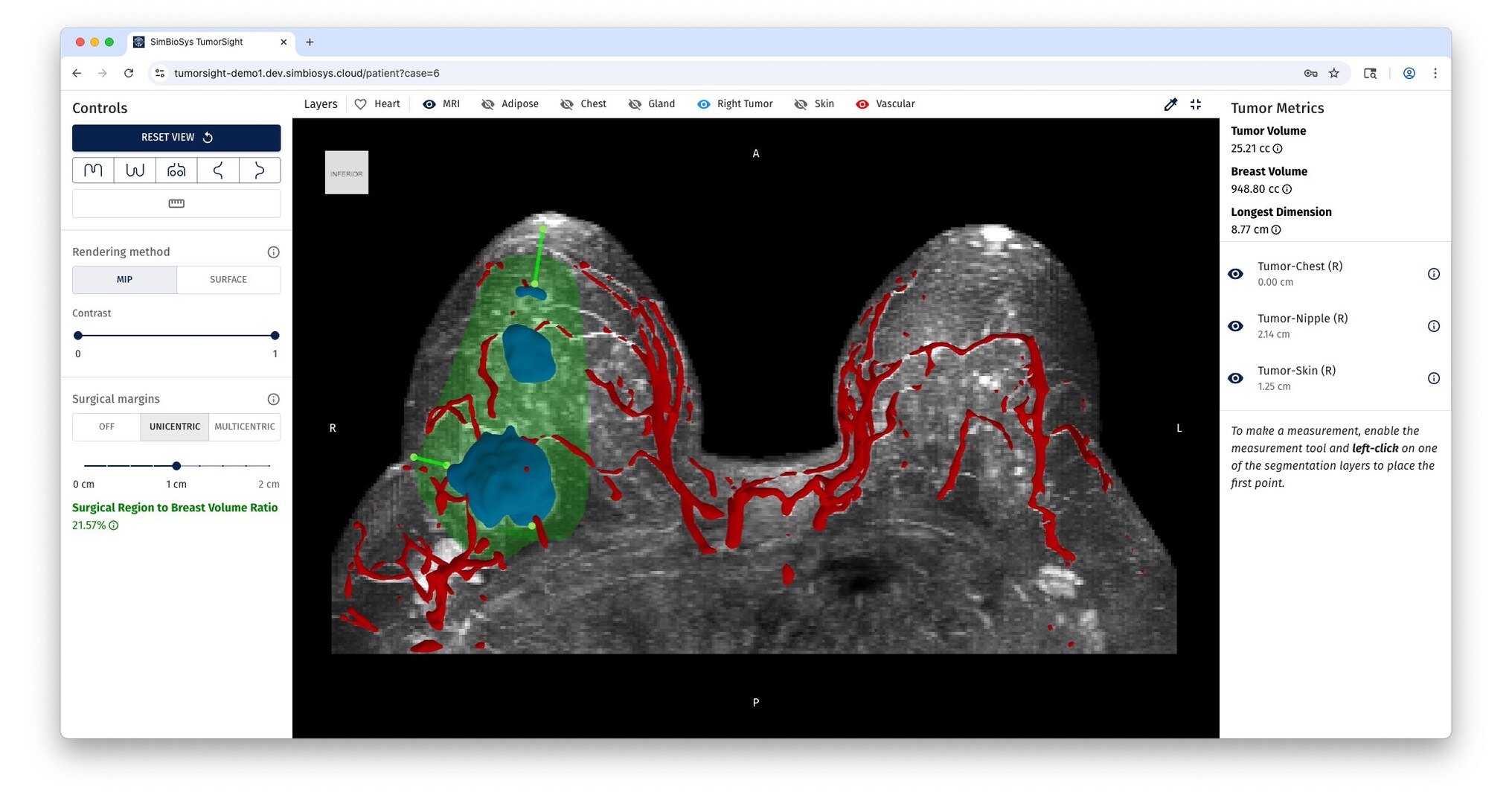Toggle Vascular layer visibility off
This screenshot has width=1512, height=792.
(862, 104)
